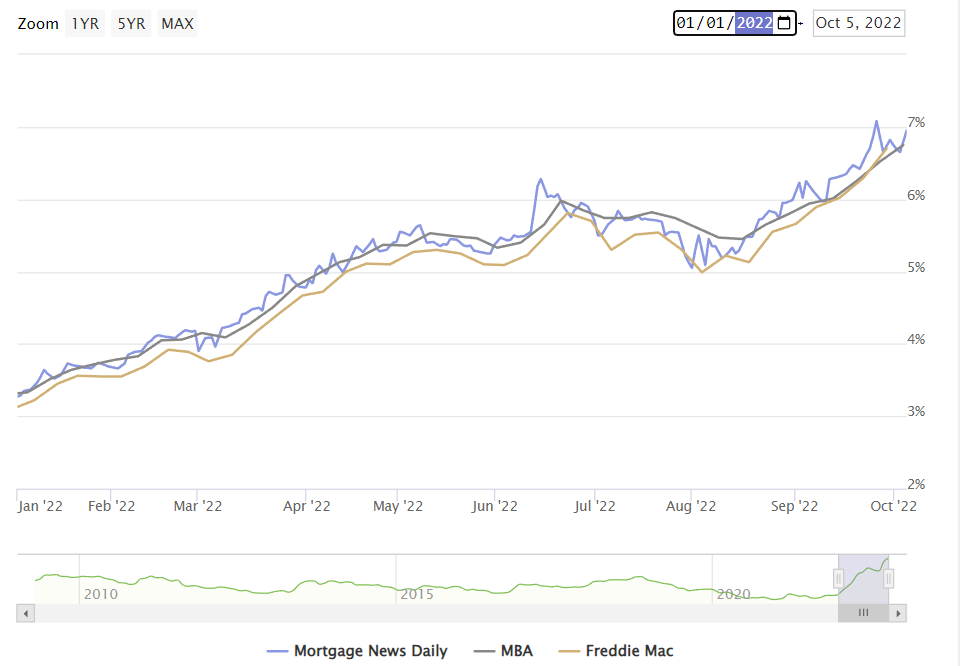Set zoom range to 1YR
Viewport: 960px width, 666px height.
point(85,23)
